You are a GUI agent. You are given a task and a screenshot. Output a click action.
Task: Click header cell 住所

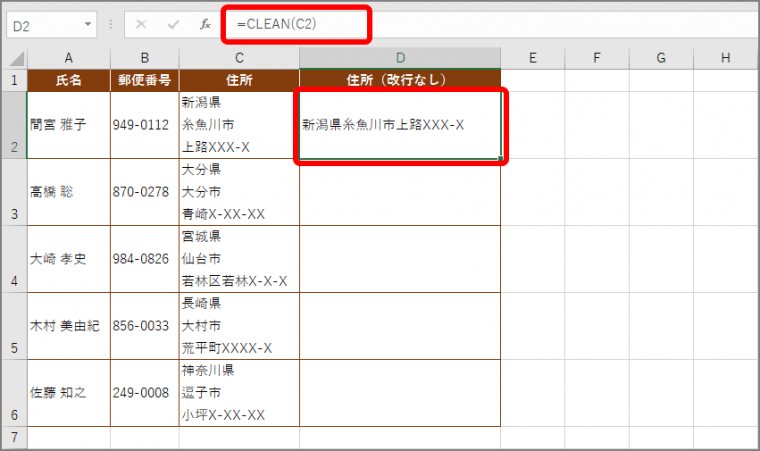[x=239, y=80]
